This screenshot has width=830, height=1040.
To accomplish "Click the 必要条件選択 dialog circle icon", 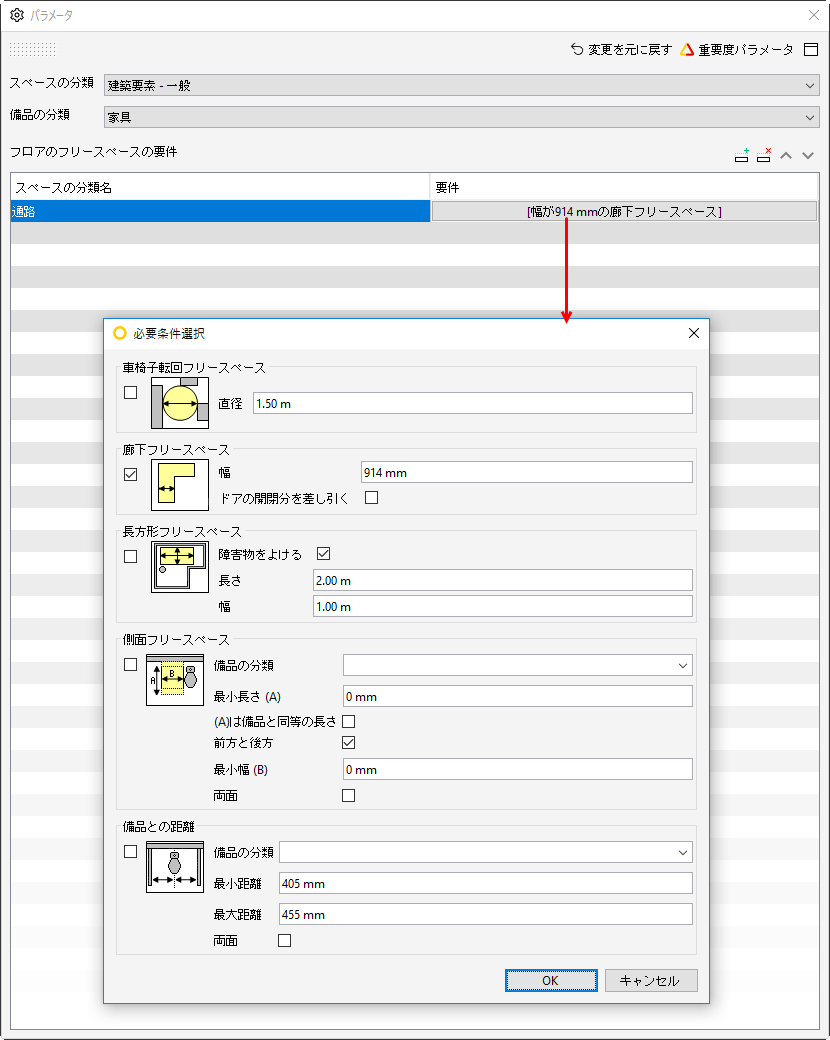I will (x=119, y=333).
